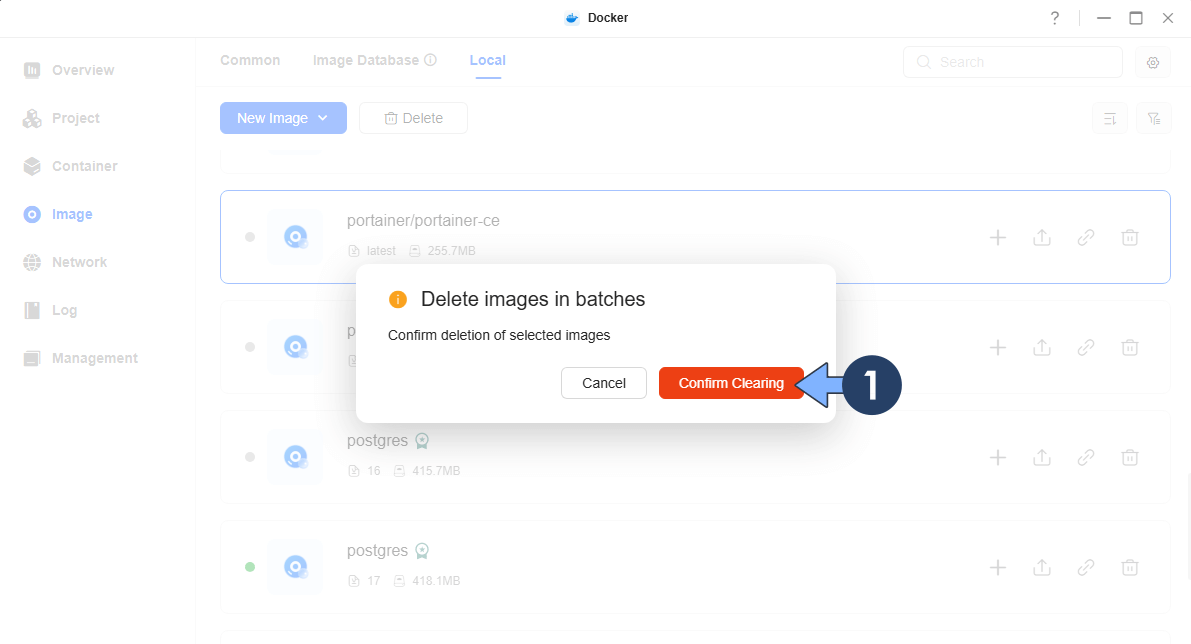
Task: Export portainer-ce image via upload icon
Action: pos(1042,238)
